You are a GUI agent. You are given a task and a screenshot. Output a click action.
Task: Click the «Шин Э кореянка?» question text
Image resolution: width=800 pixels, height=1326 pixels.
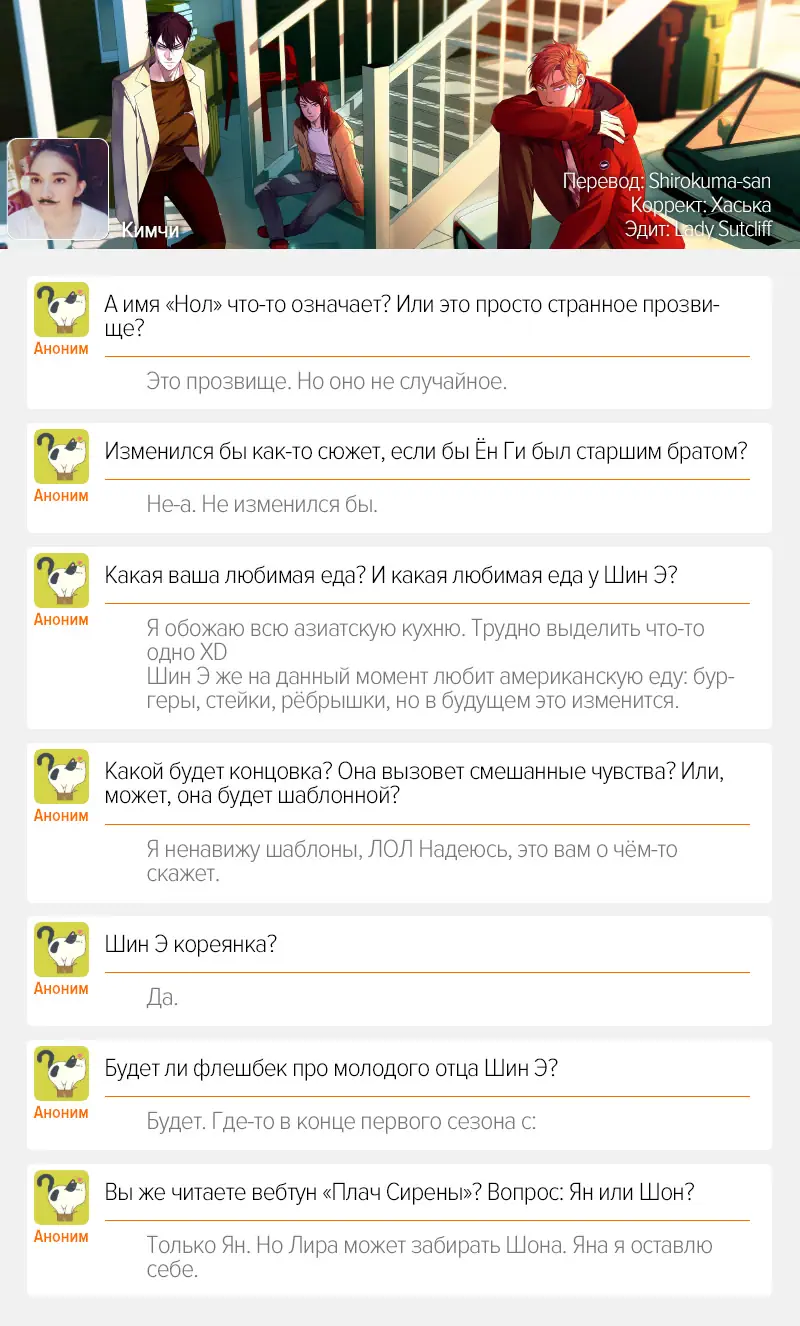tap(190, 944)
